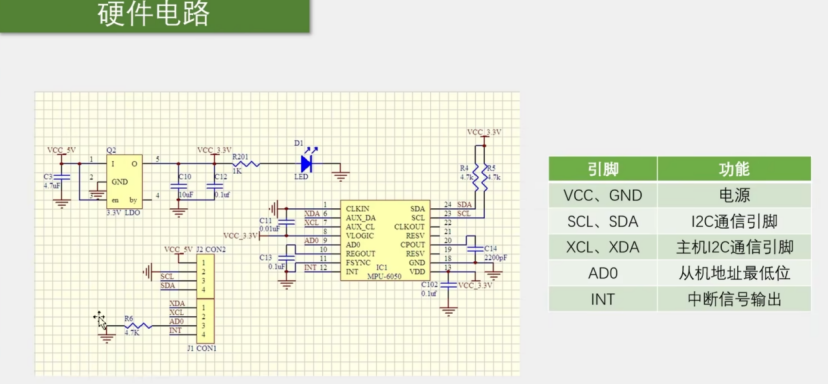This screenshot has width=828, height=385.
Task: Click the C102 0.1uf capacitor symbol
Action: (448, 286)
